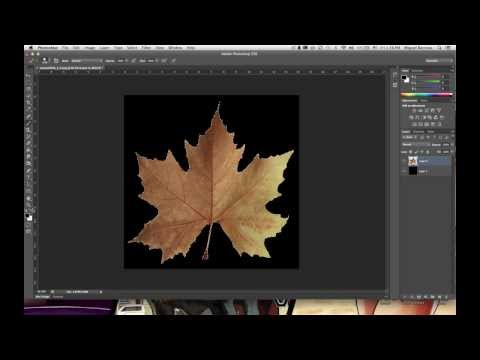The height and width of the screenshot is (360, 480).
Task: Select the Hand tool
Action: tap(29, 199)
